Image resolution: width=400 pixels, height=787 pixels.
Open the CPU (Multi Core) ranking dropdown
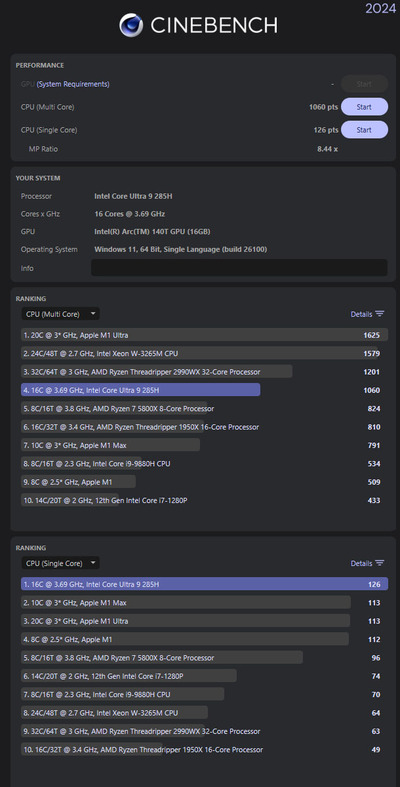click(60, 314)
